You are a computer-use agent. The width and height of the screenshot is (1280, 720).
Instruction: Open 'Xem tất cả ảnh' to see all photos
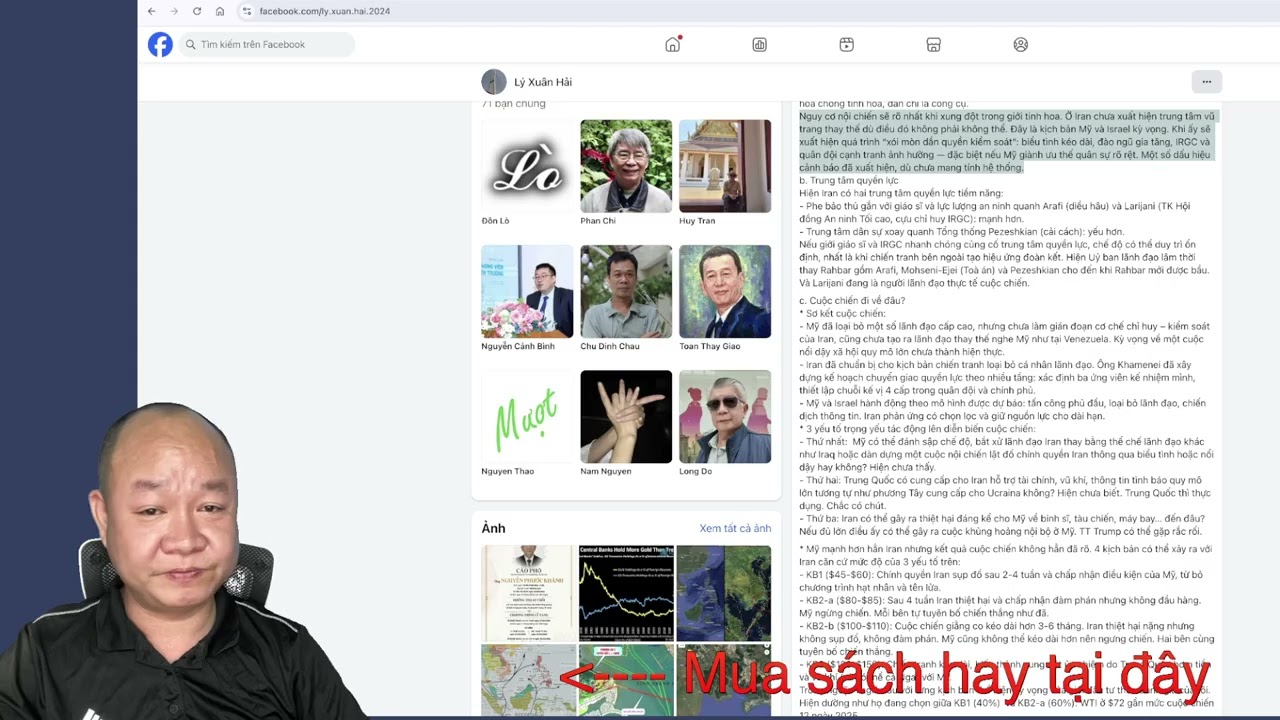tap(735, 528)
